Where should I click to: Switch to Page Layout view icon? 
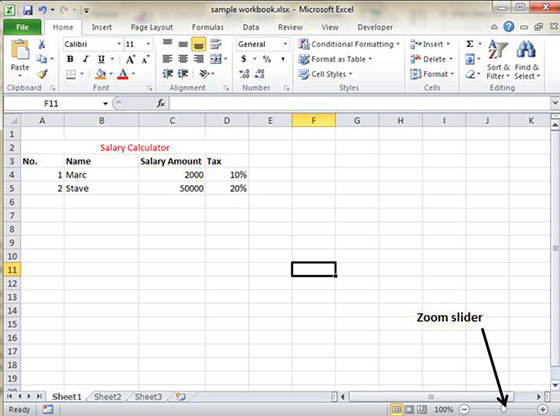pyautogui.click(x=409, y=410)
